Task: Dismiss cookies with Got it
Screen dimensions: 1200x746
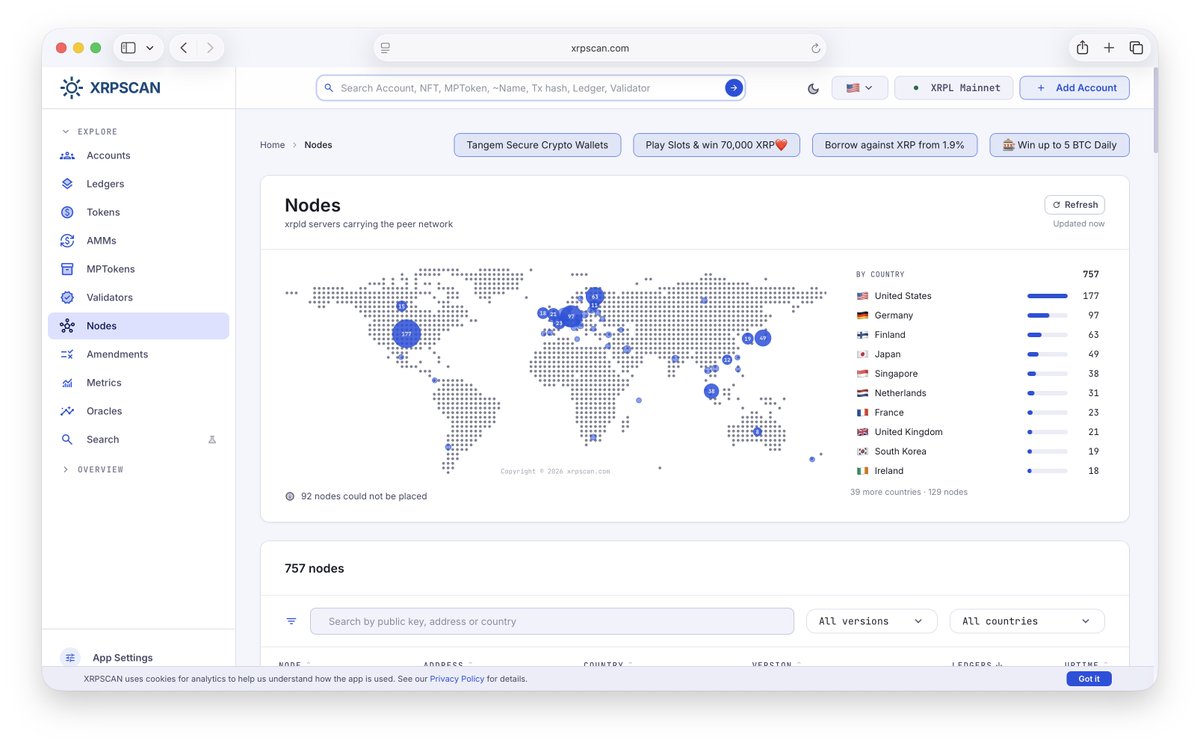Action: tap(1089, 679)
